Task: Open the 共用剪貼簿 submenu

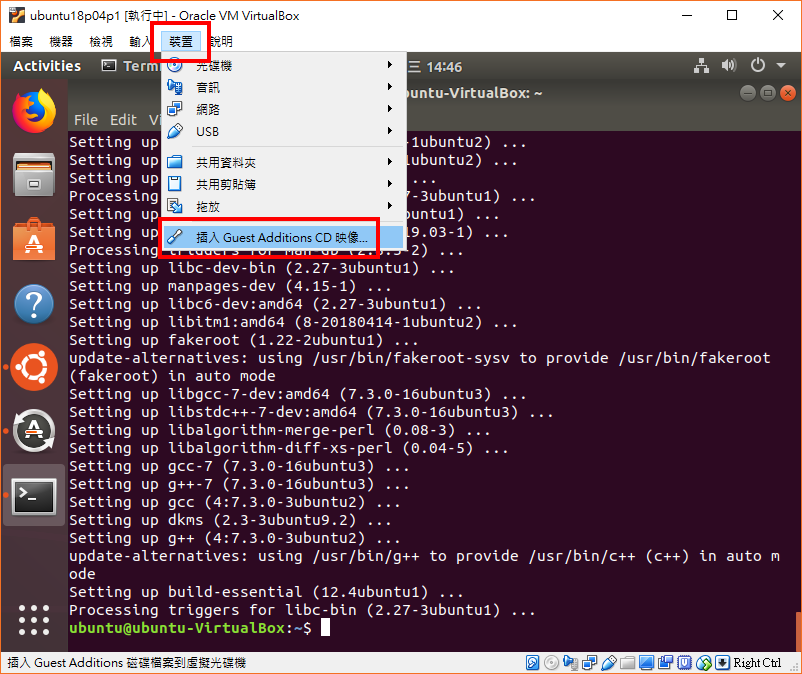Action: (284, 184)
